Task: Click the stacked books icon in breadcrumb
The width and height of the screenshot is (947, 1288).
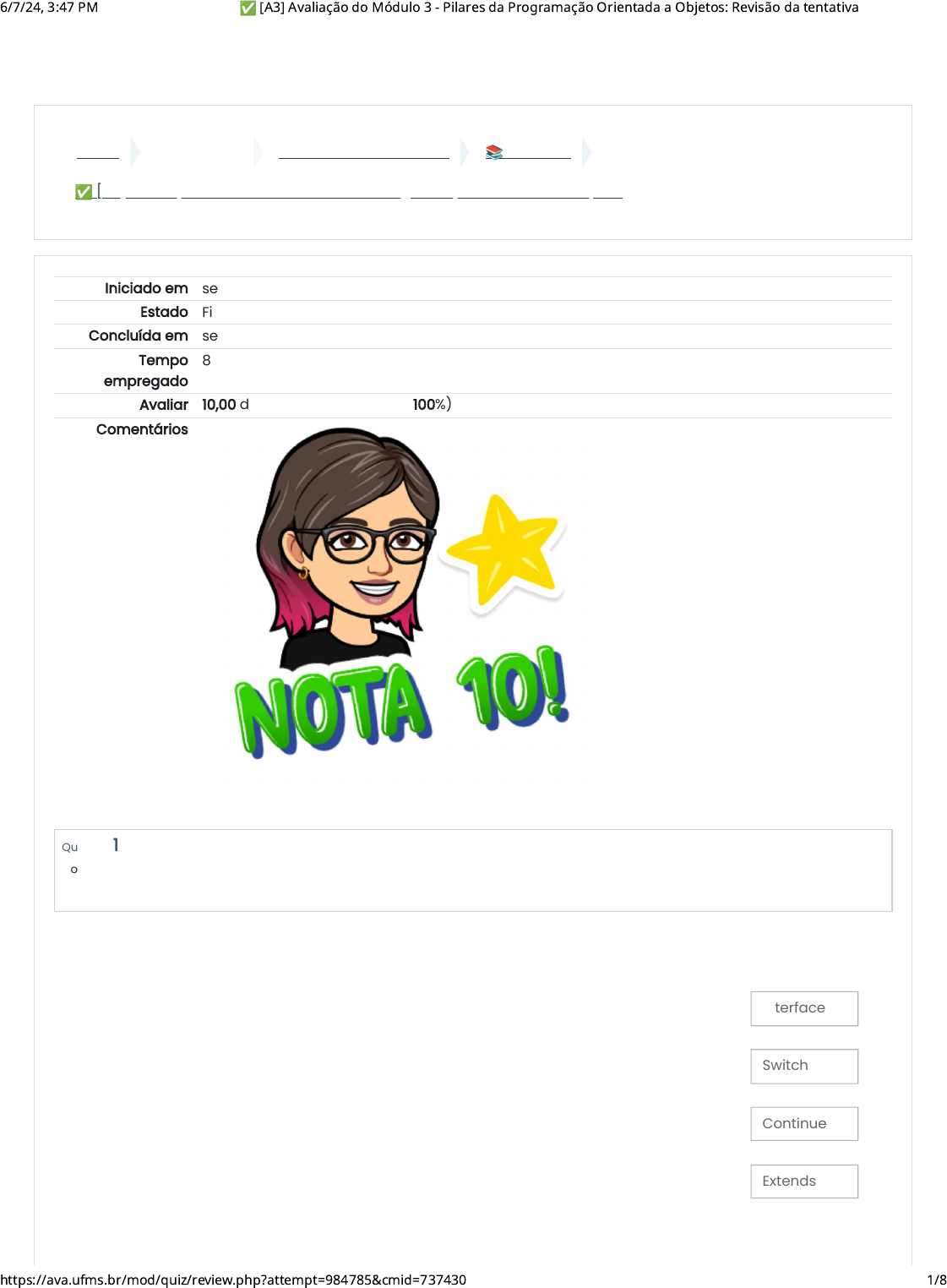Action: click(x=494, y=152)
